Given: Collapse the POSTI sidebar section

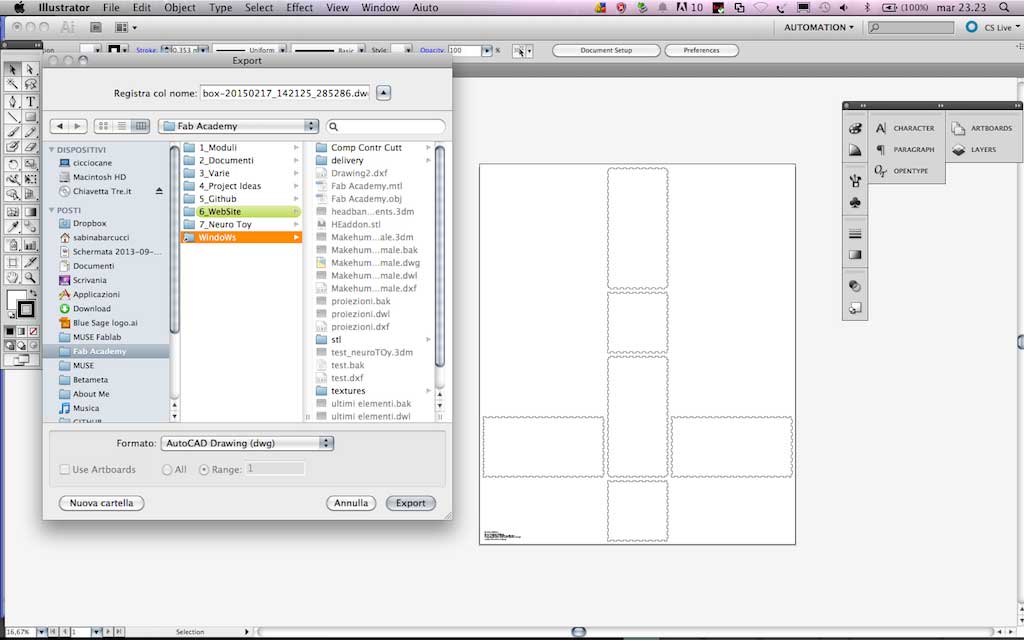Looking at the screenshot, I should [x=52, y=210].
